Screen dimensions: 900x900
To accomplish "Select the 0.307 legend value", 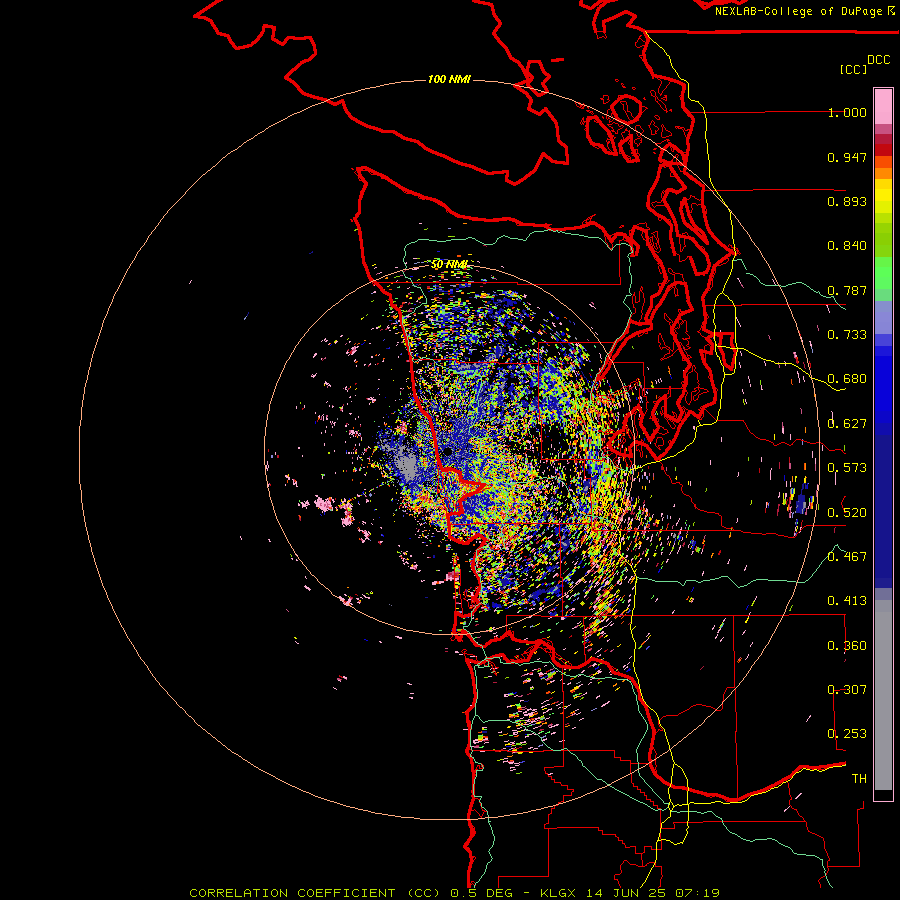I will tap(847, 690).
